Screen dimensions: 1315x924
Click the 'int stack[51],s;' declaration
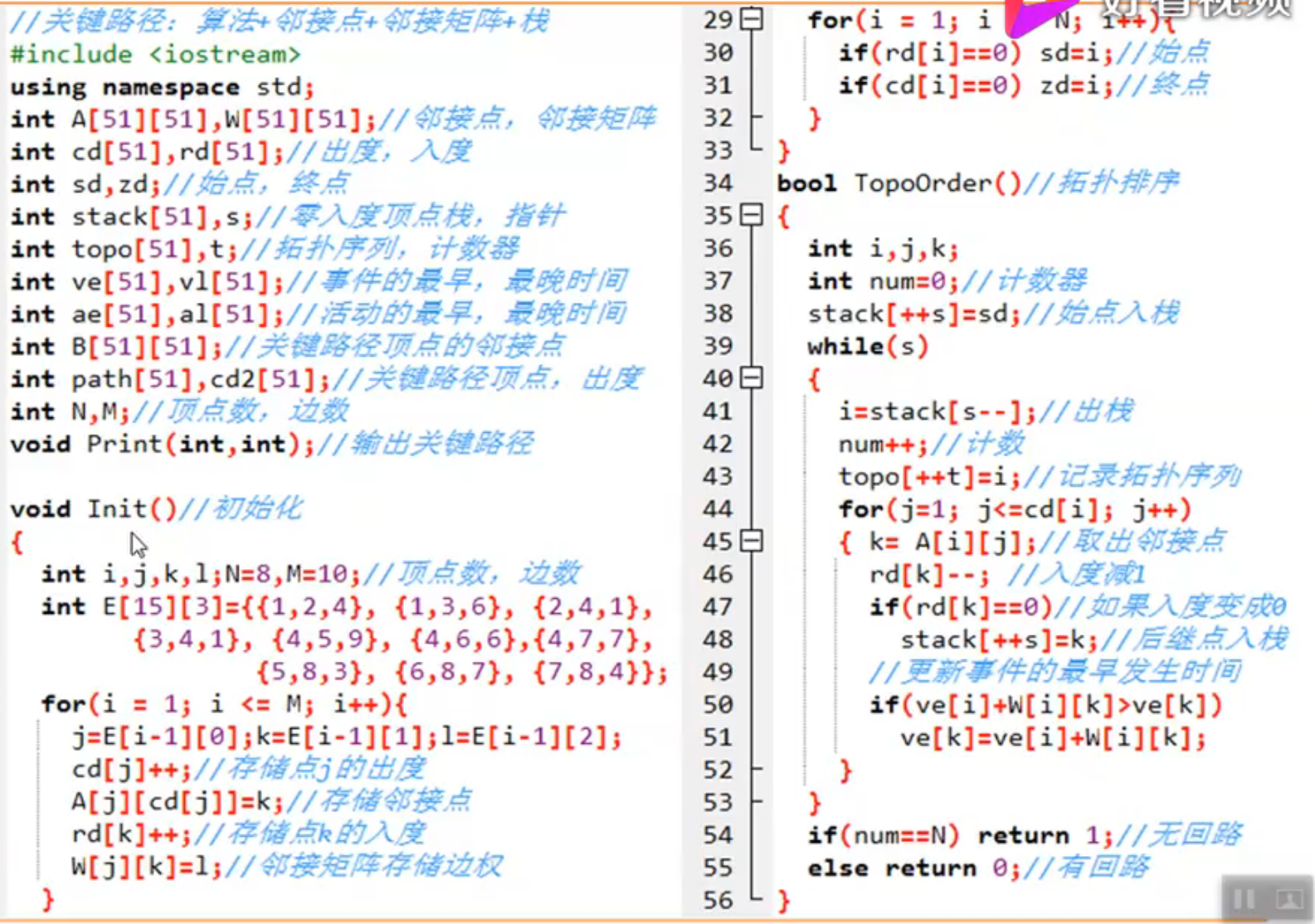point(132,217)
